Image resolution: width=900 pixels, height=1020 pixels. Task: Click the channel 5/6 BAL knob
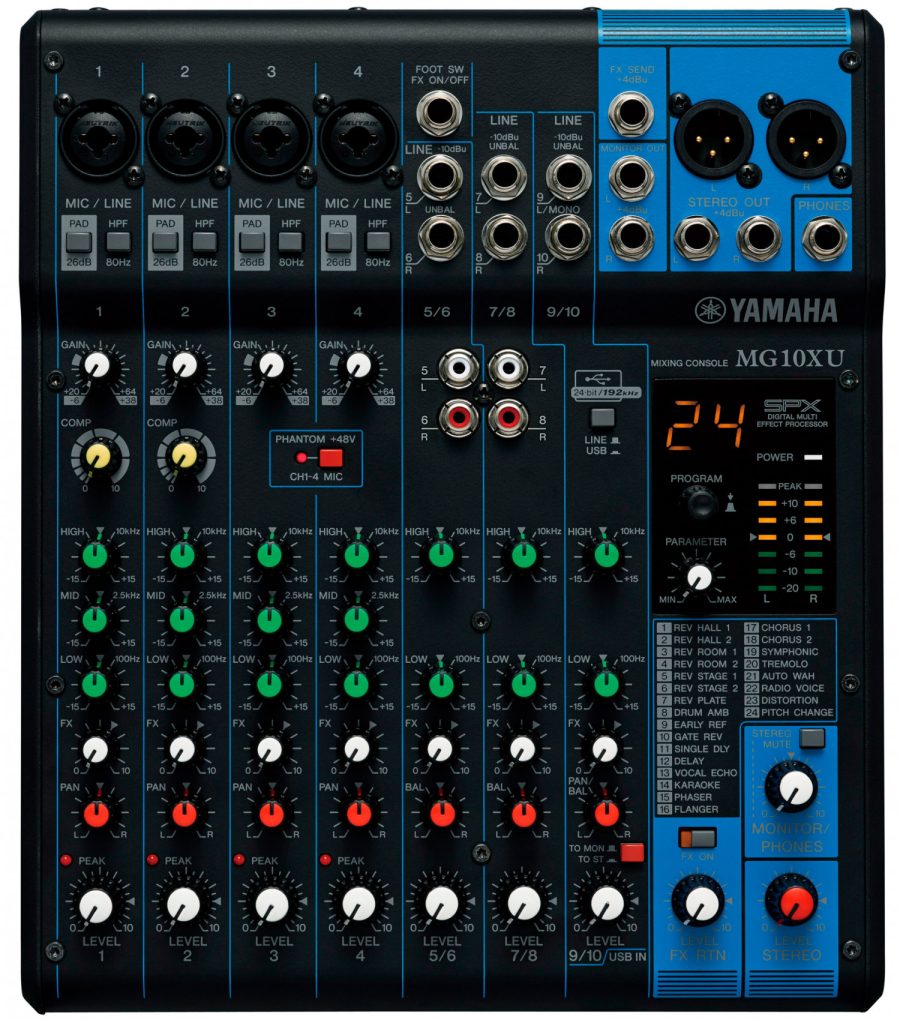click(442, 814)
